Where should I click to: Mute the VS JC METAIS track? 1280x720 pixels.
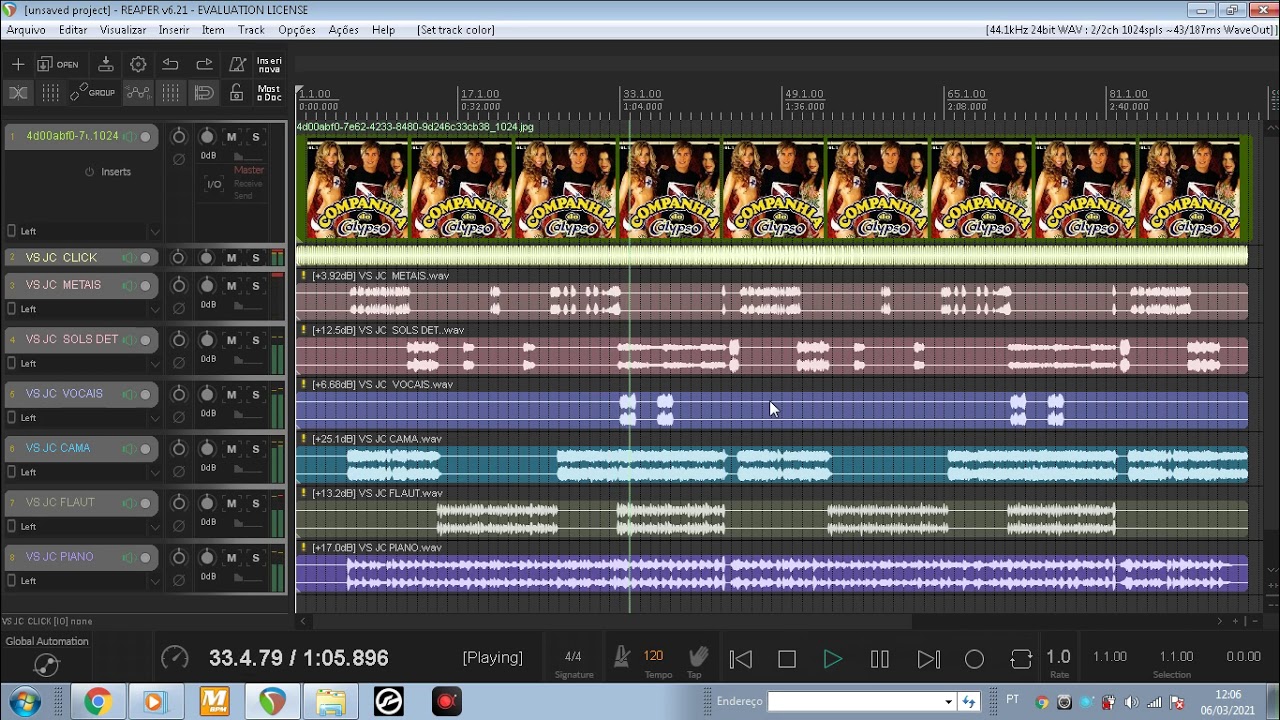click(232, 286)
